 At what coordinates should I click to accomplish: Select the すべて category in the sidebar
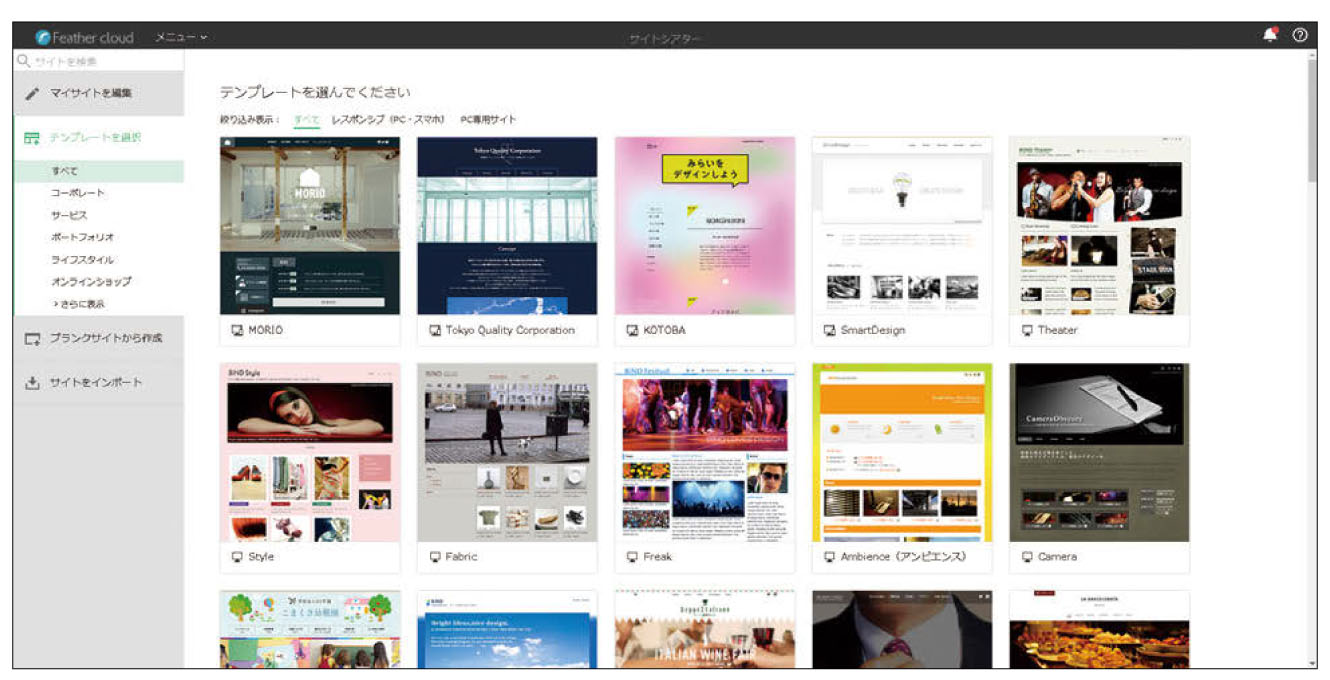(x=98, y=171)
